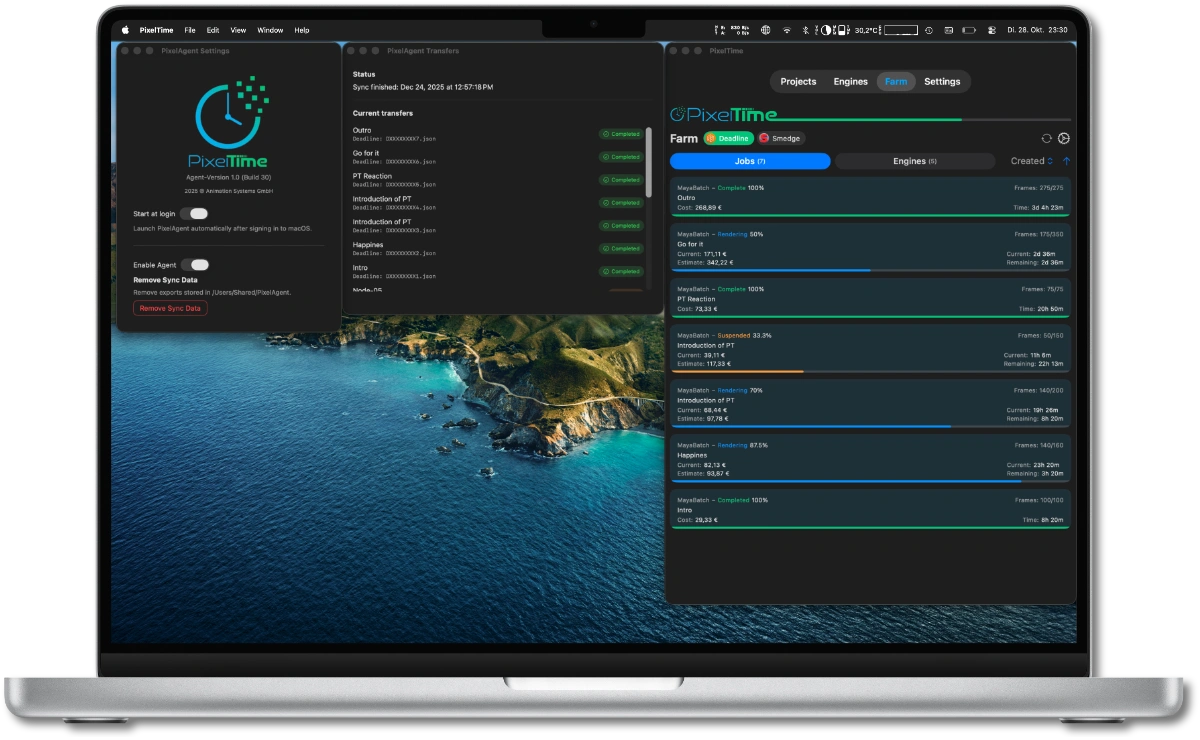Select the Deadline farm manager chip
Viewport: 1200px width, 740px height.
pos(728,138)
